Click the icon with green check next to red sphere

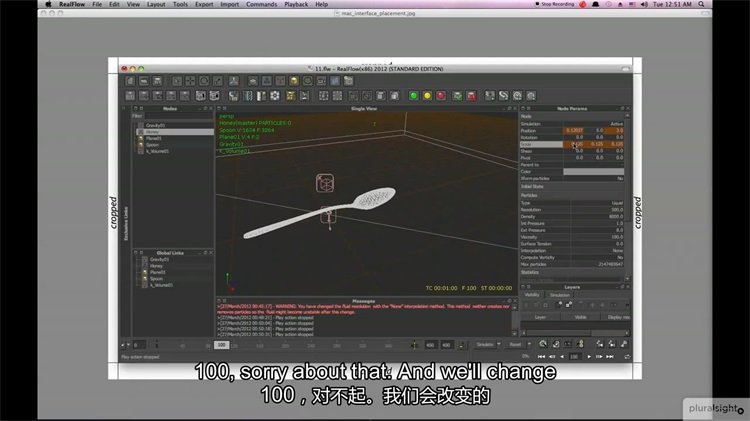point(458,96)
